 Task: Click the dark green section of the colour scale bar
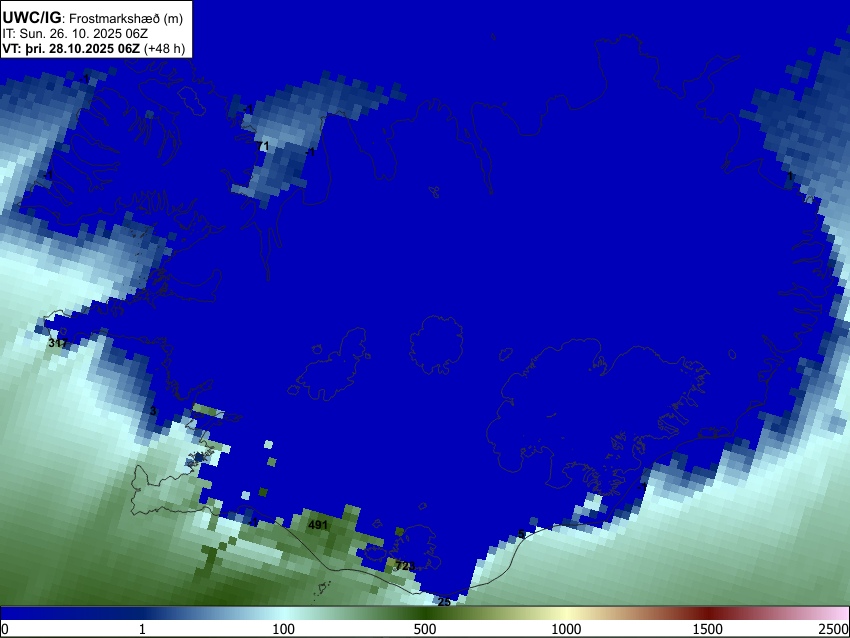click(424, 614)
